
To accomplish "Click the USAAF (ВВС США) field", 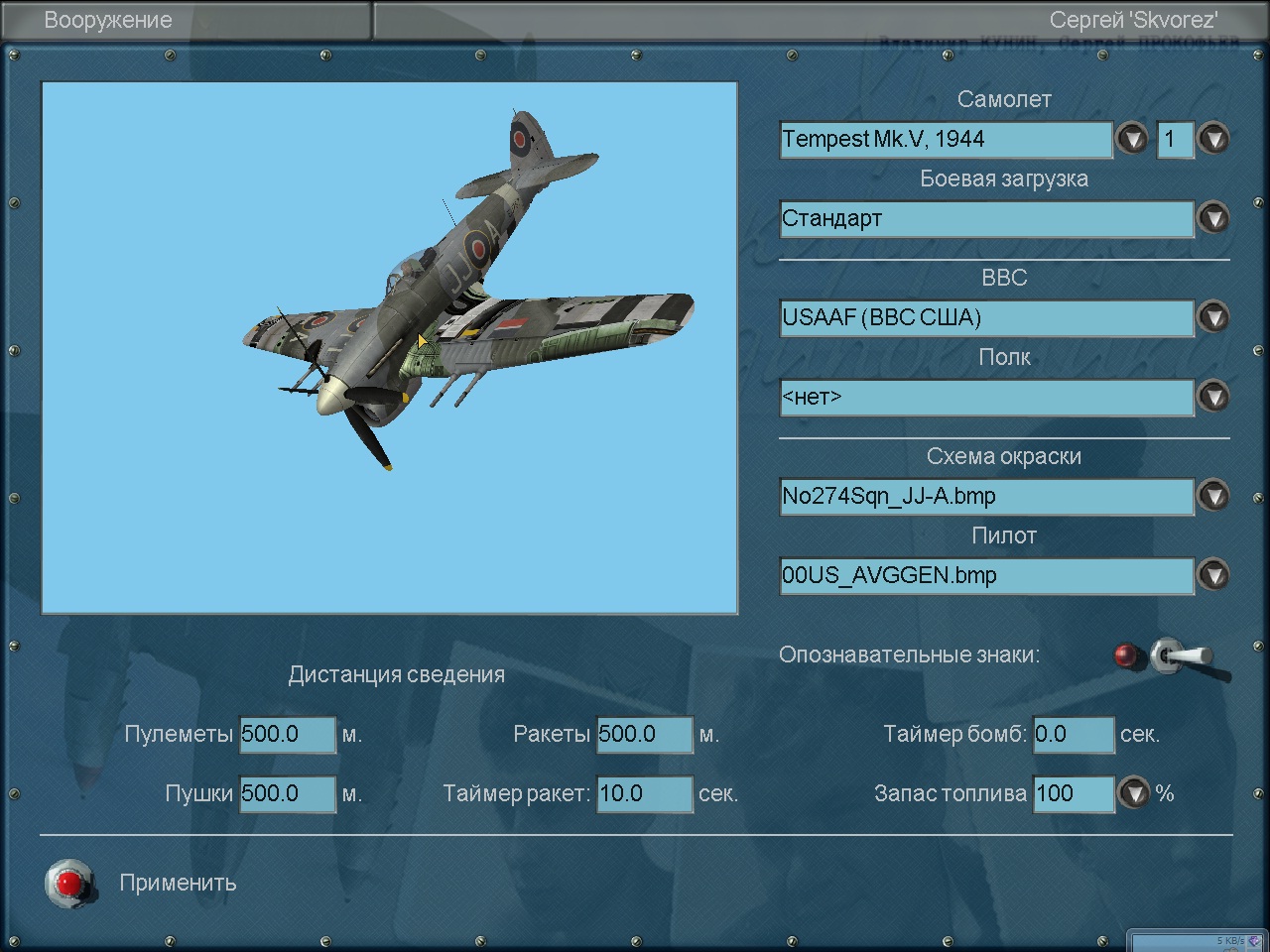I will coord(986,317).
